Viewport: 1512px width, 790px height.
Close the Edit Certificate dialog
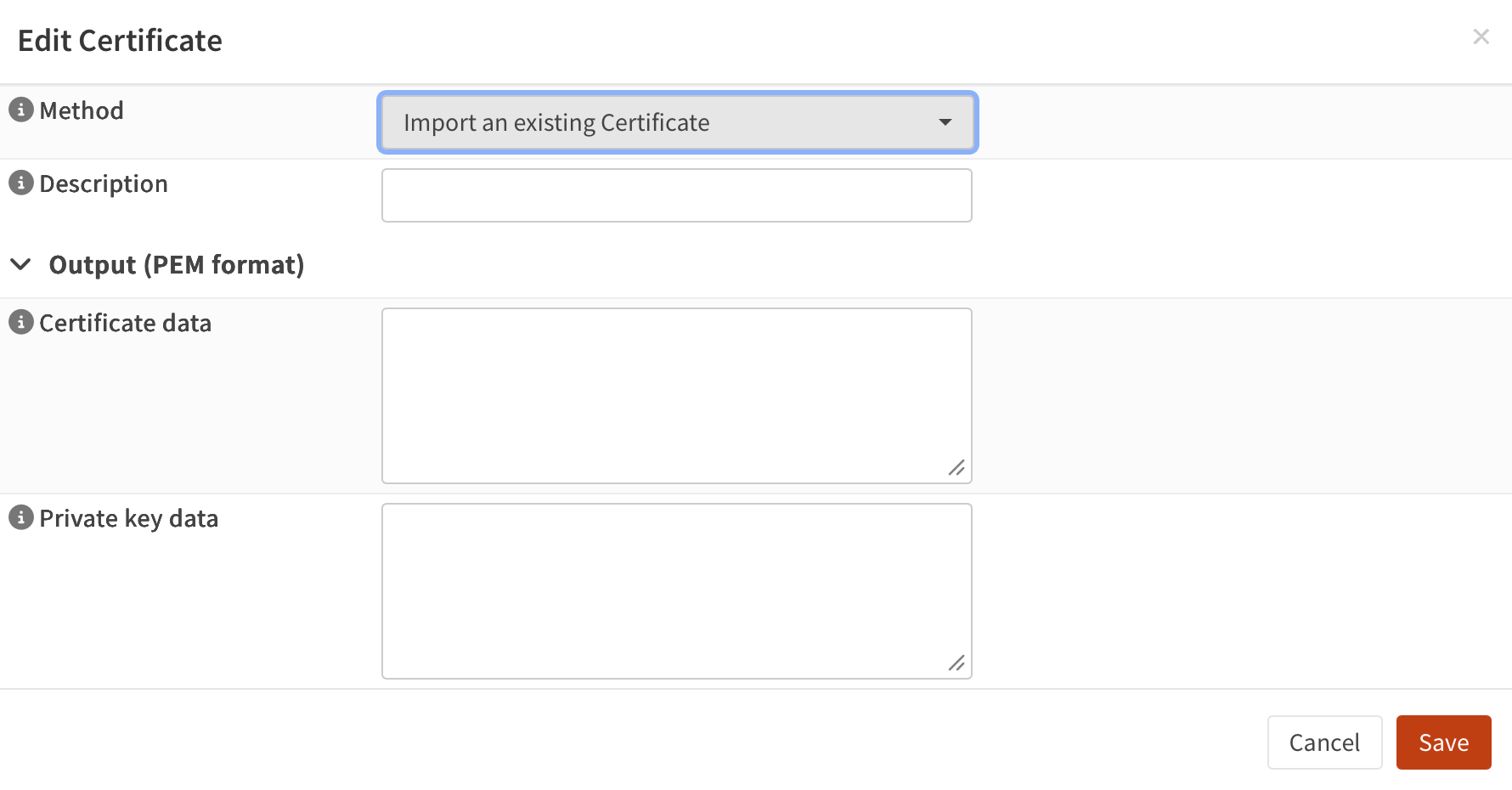click(x=1481, y=37)
